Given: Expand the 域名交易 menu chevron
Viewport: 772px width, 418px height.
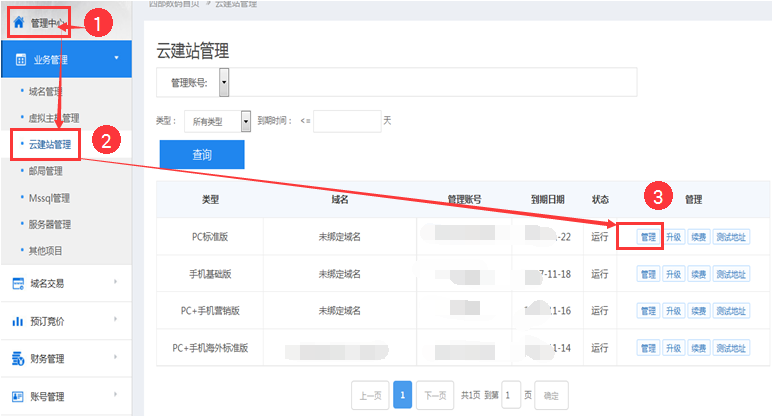Looking at the screenshot, I should pos(116,283).
